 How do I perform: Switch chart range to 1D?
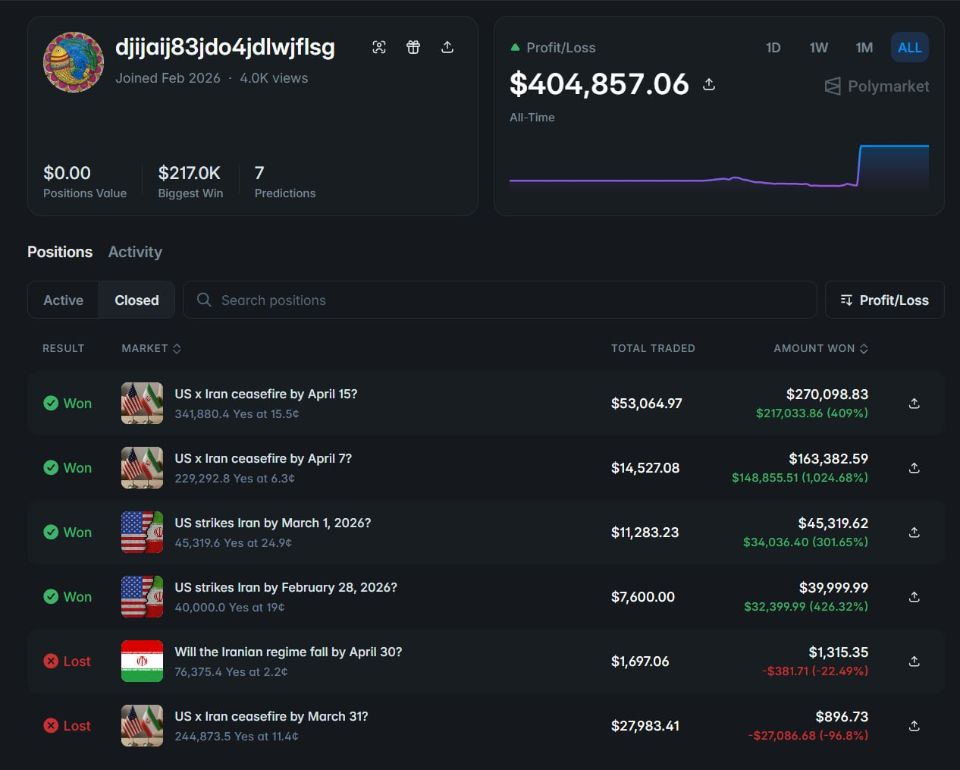(773, 48)
